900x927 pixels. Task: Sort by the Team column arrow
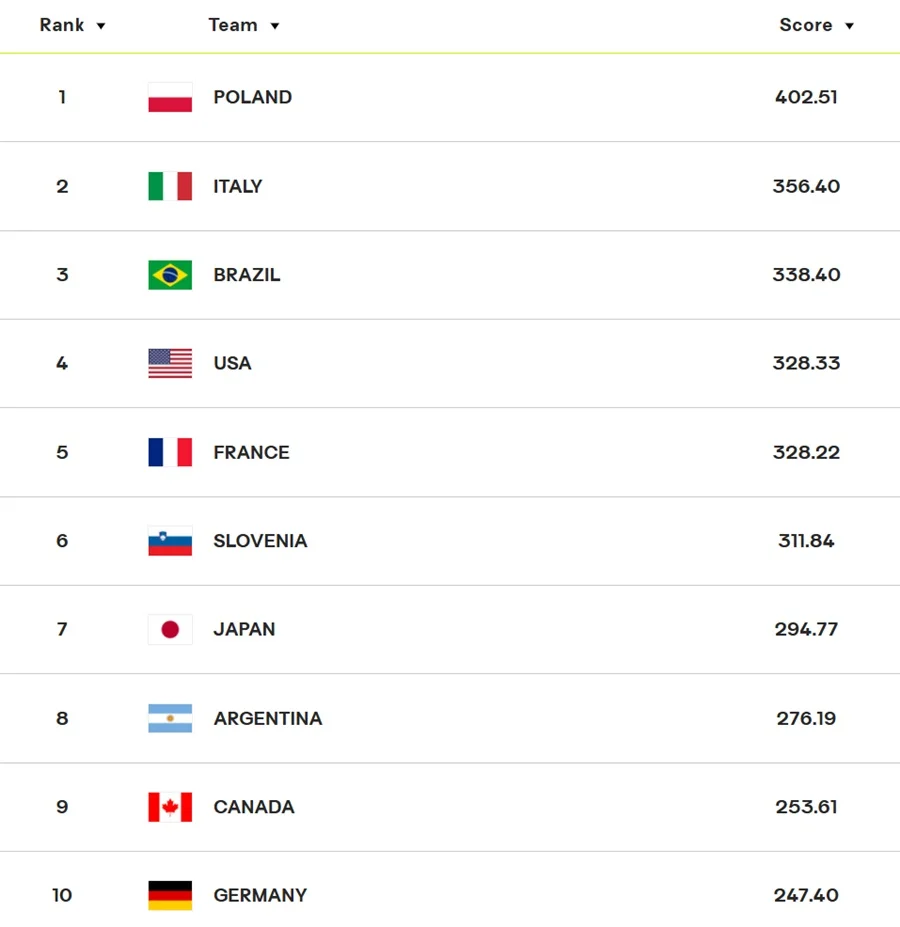[275, 26]
